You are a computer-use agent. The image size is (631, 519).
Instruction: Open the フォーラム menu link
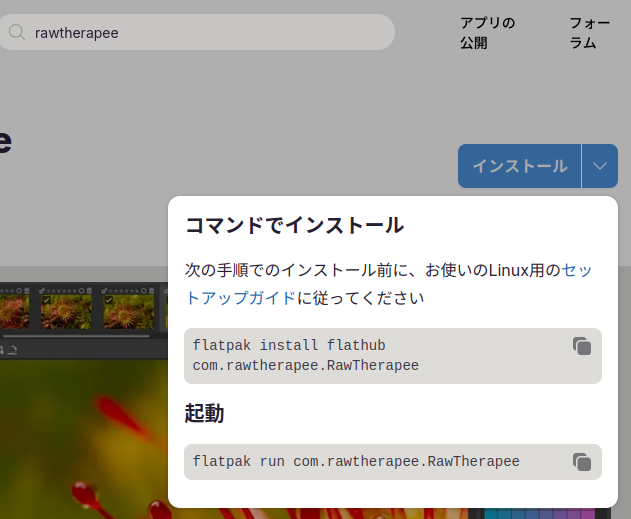(x=589, y=33)
